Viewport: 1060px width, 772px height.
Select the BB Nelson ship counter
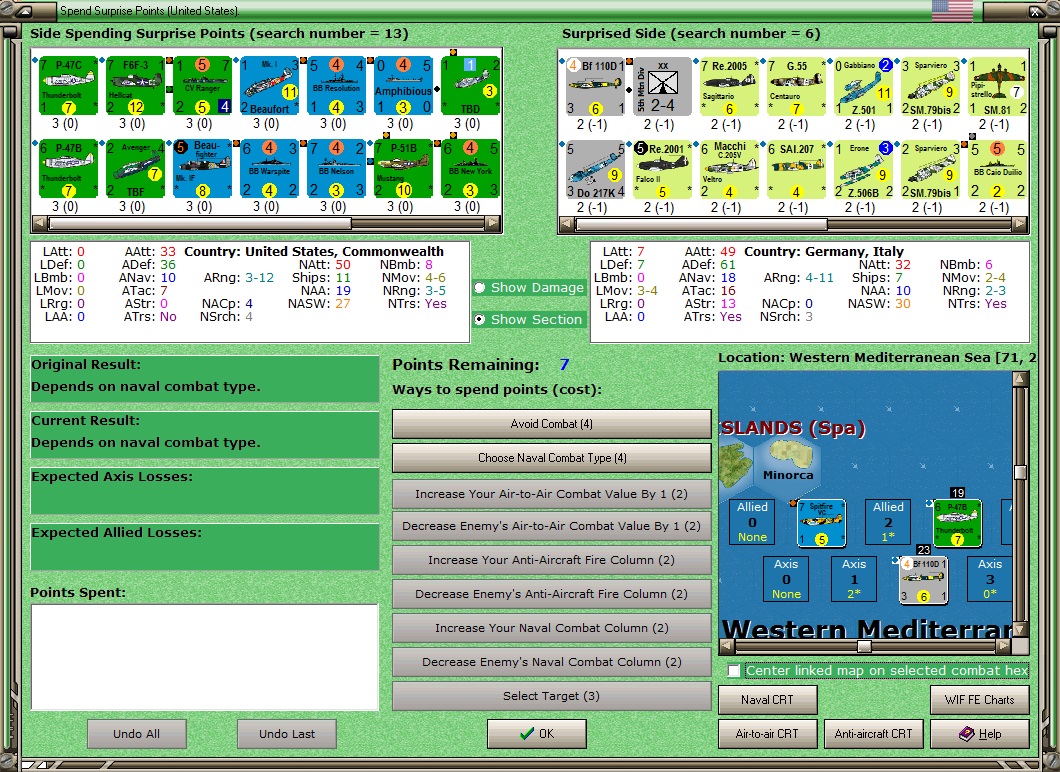[x=336, y=169]
